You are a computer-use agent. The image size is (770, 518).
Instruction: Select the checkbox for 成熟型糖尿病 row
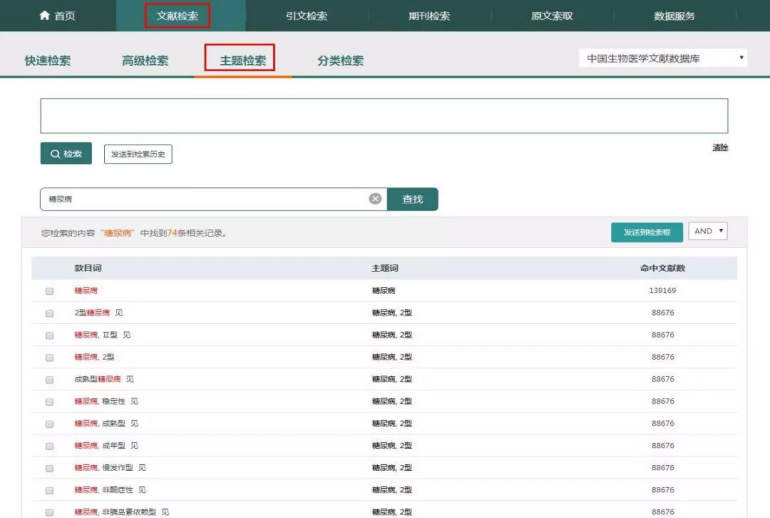pos(49,380)
